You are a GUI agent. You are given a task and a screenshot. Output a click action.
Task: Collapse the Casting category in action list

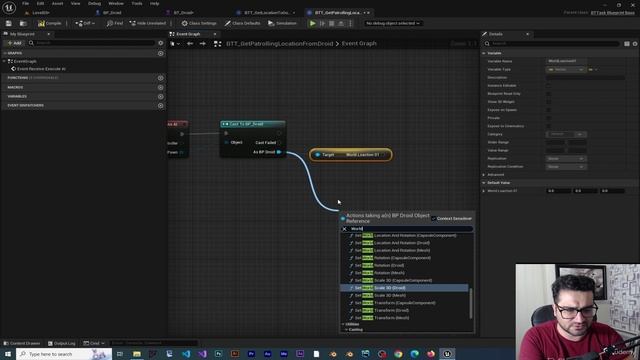click(347, 329)
